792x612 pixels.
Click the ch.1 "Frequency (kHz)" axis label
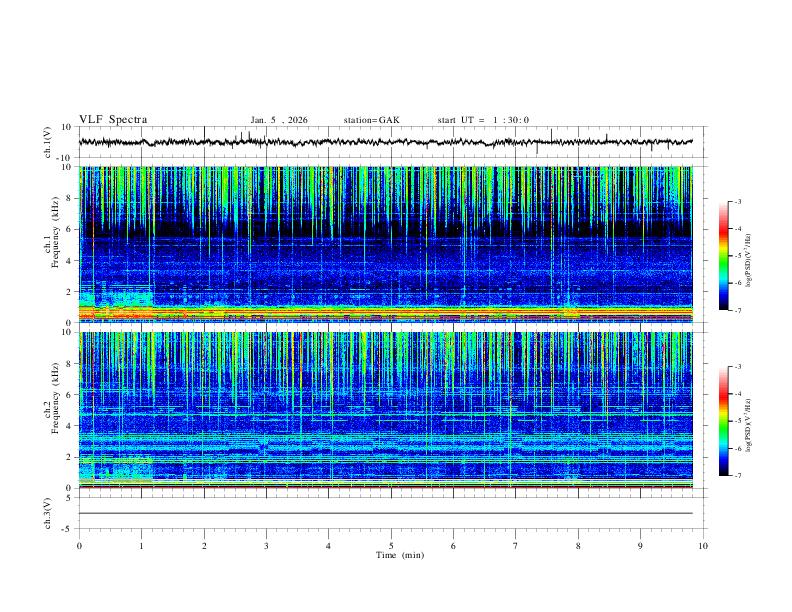pyautogui.click(x=55, y=232)
